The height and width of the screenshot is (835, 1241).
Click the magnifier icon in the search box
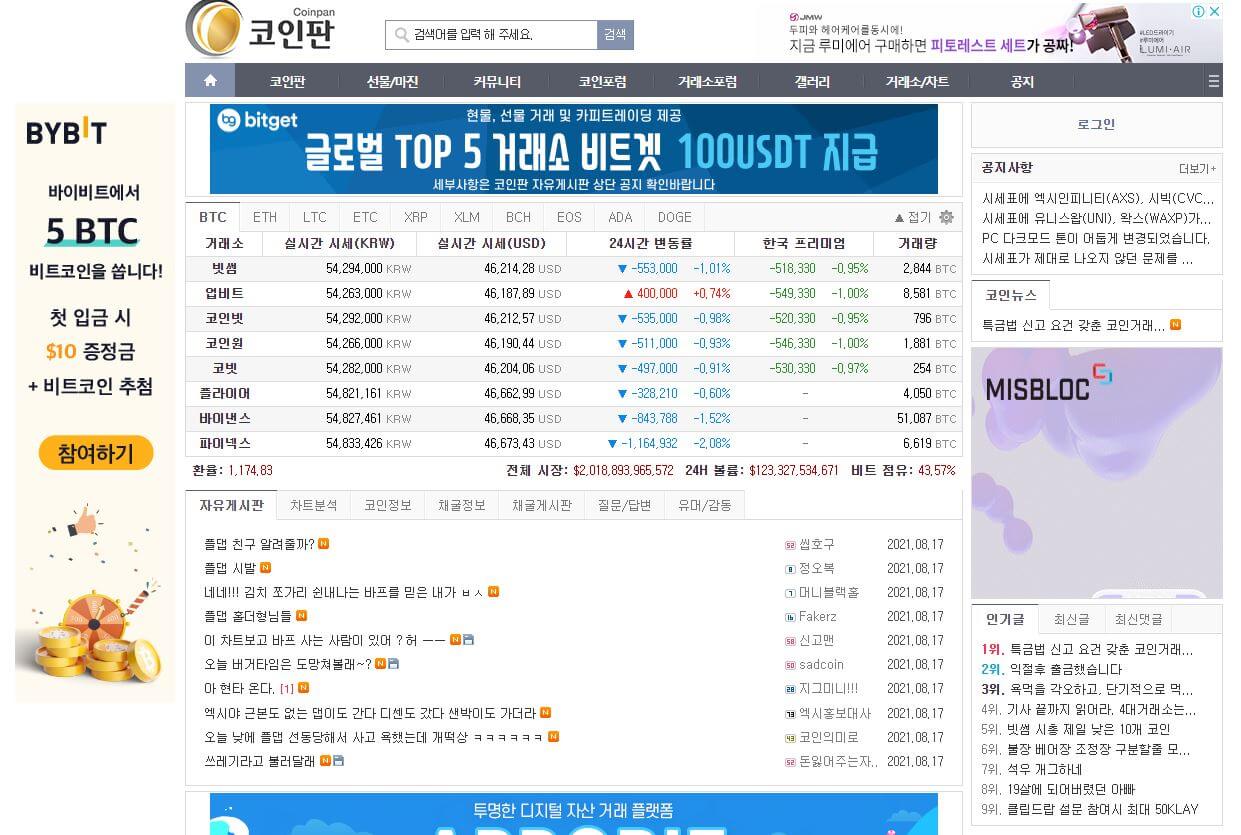click(400, 35)
